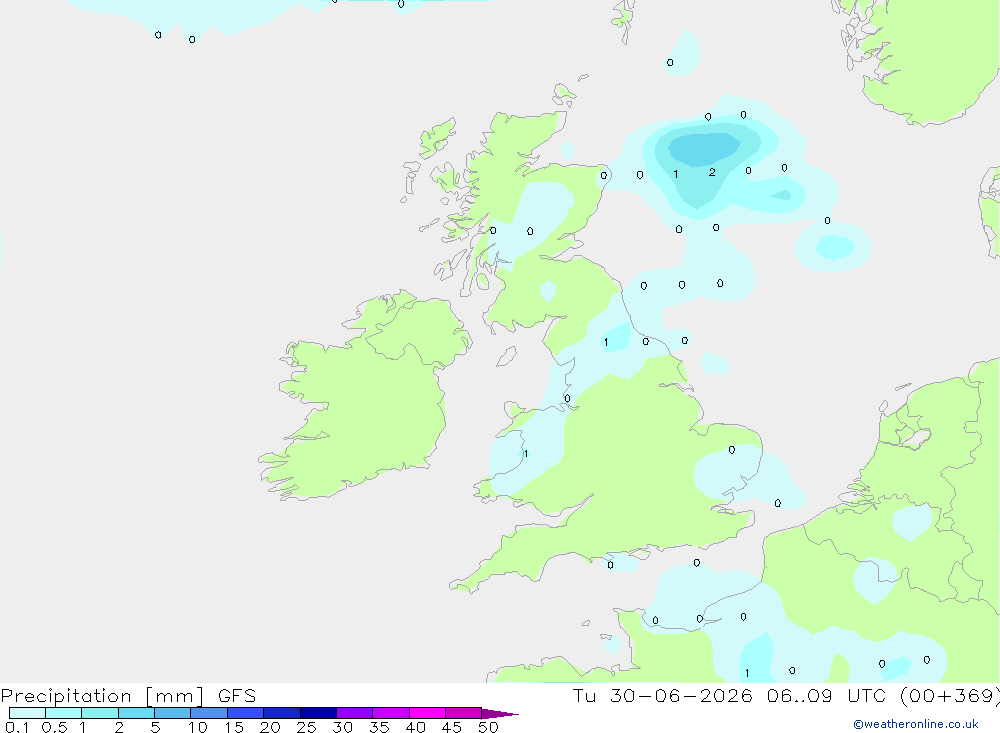The image size is (1000, 733).
Task: Click the 35–40 mm legend color swatch
Action: tap(391, 713)
